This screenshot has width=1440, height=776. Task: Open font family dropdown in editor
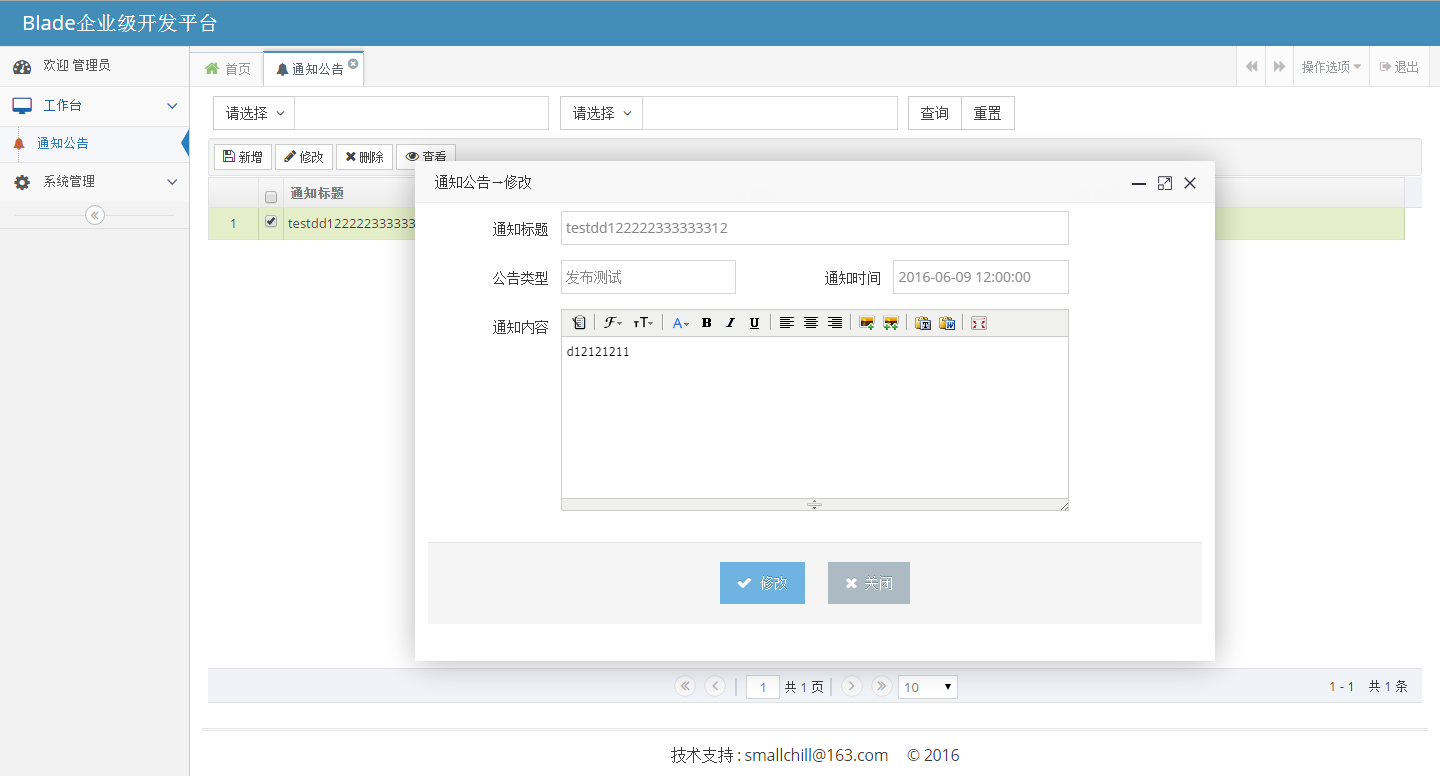point(612,323)
